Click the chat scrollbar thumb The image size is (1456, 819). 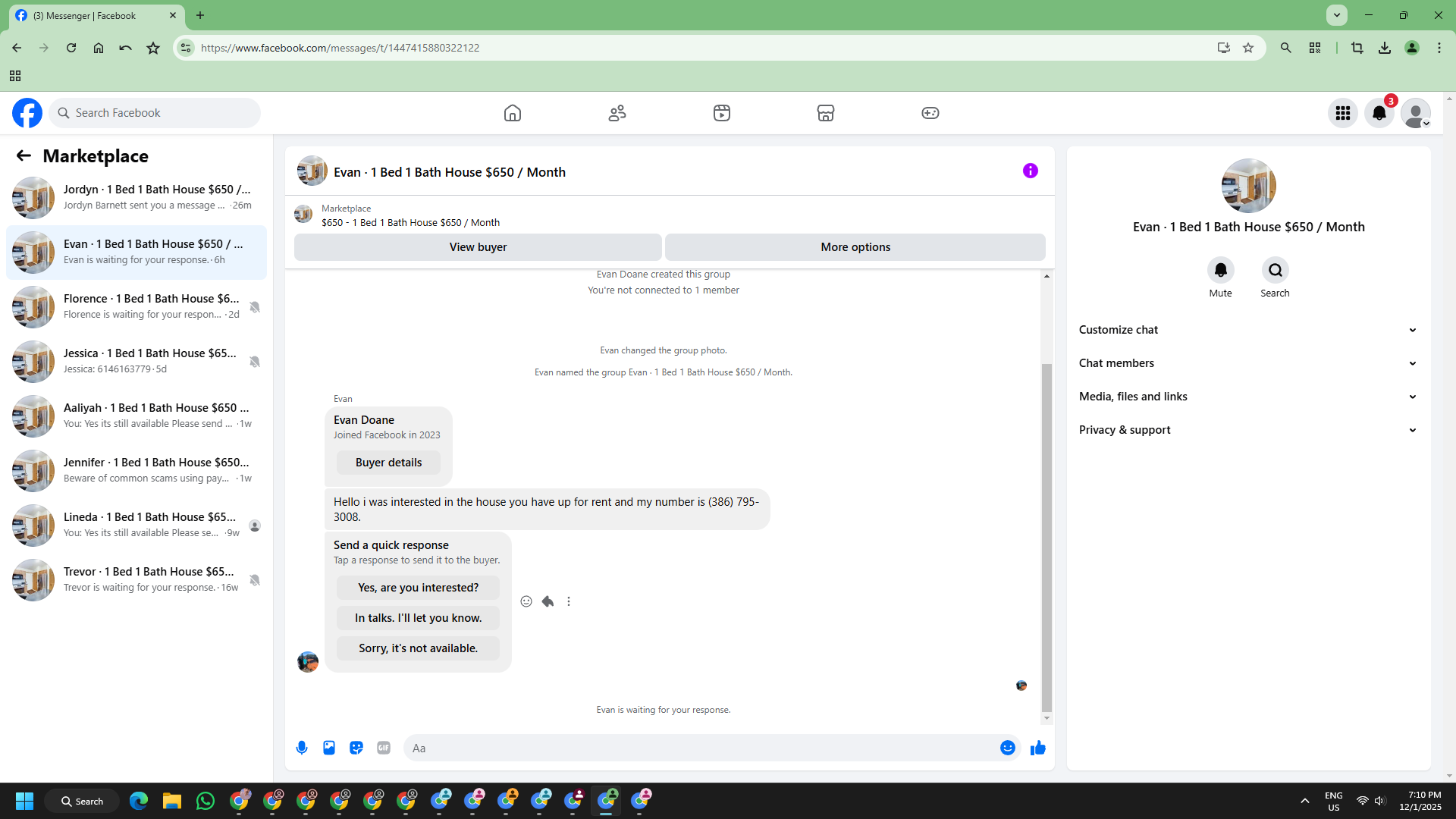click(x=1046, y=538)
